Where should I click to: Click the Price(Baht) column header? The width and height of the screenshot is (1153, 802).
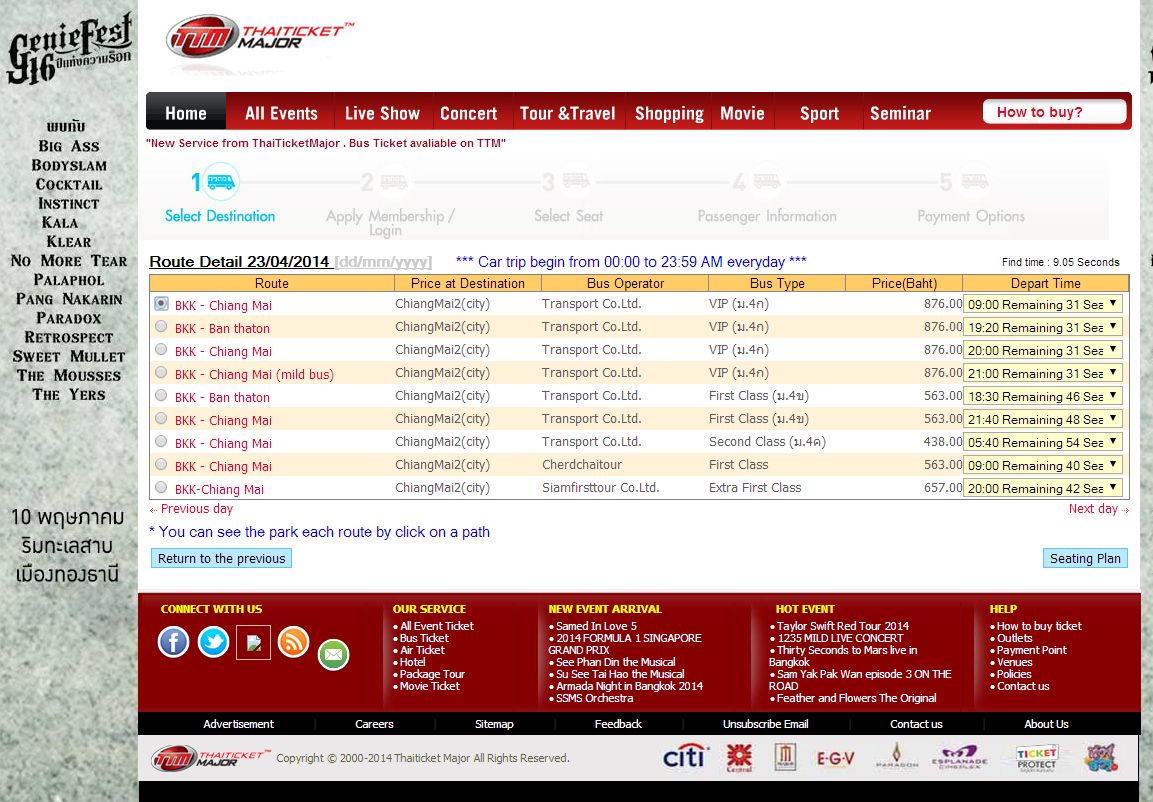(904, 283)
